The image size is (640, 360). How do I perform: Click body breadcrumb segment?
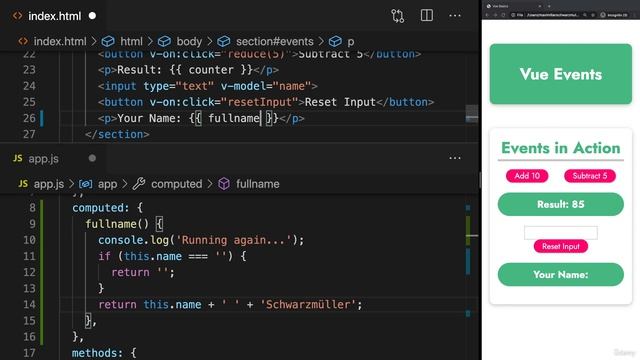pyautogui.click(x=189, y=41)
